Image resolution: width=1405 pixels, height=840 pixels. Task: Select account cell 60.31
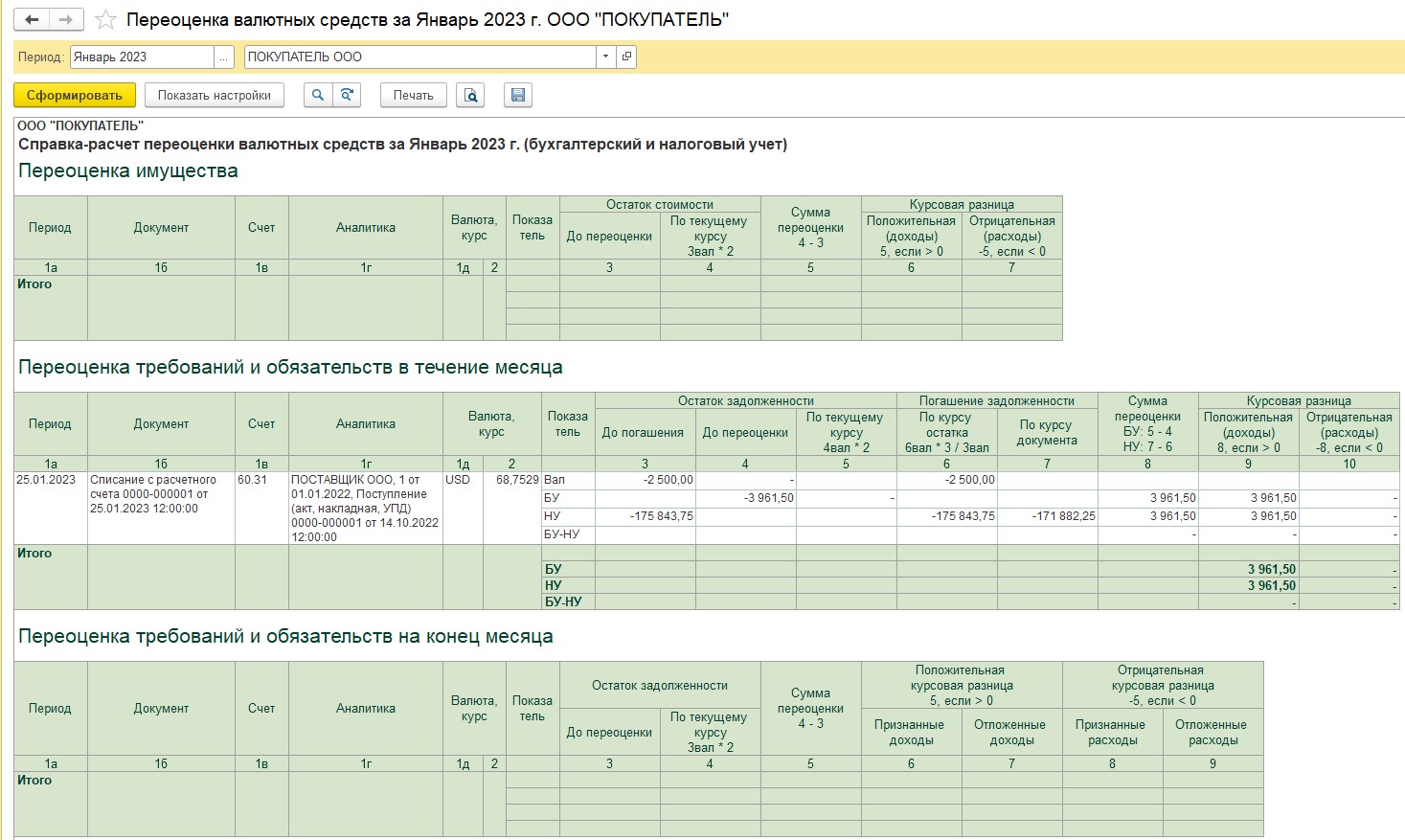tap(261, 508)
